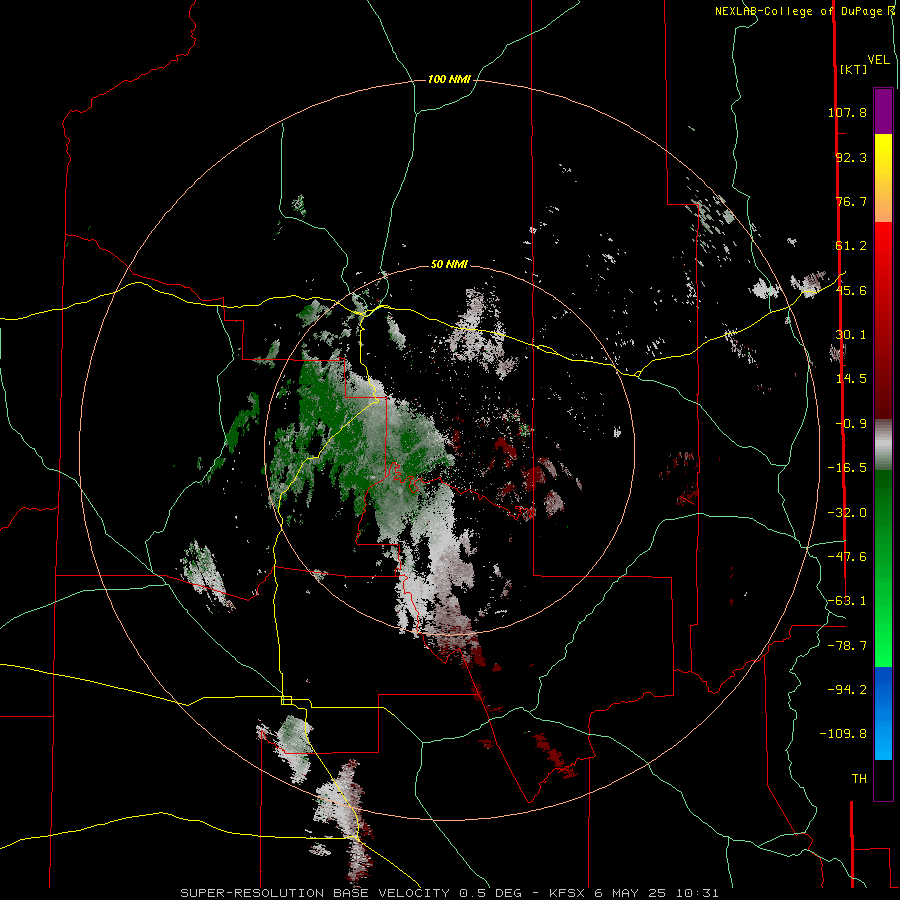Screen dimensions: 900x900
Task: Select the -32.0 legend value
Action: (847, 513)
